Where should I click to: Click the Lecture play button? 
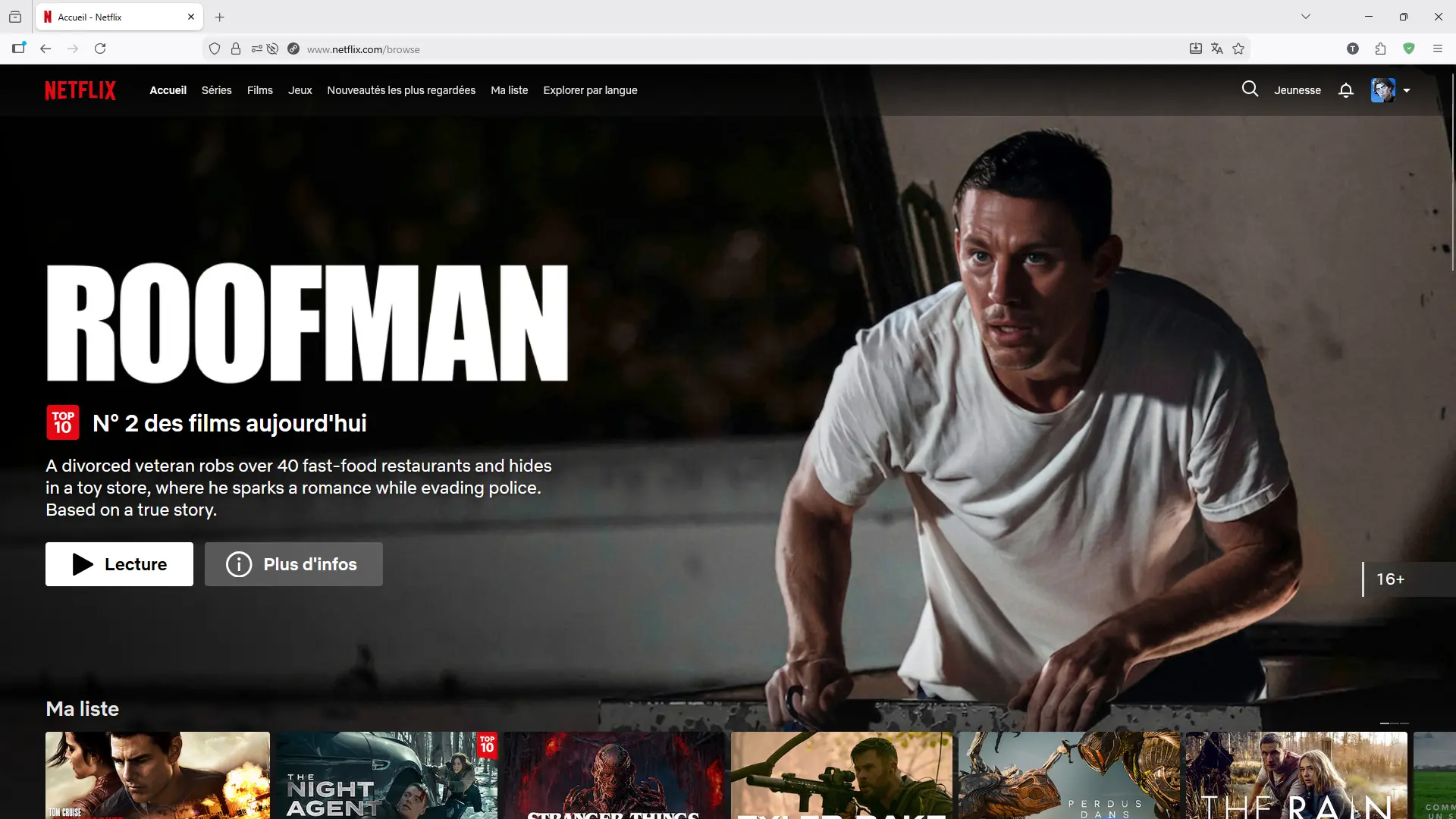click(119, 564)
